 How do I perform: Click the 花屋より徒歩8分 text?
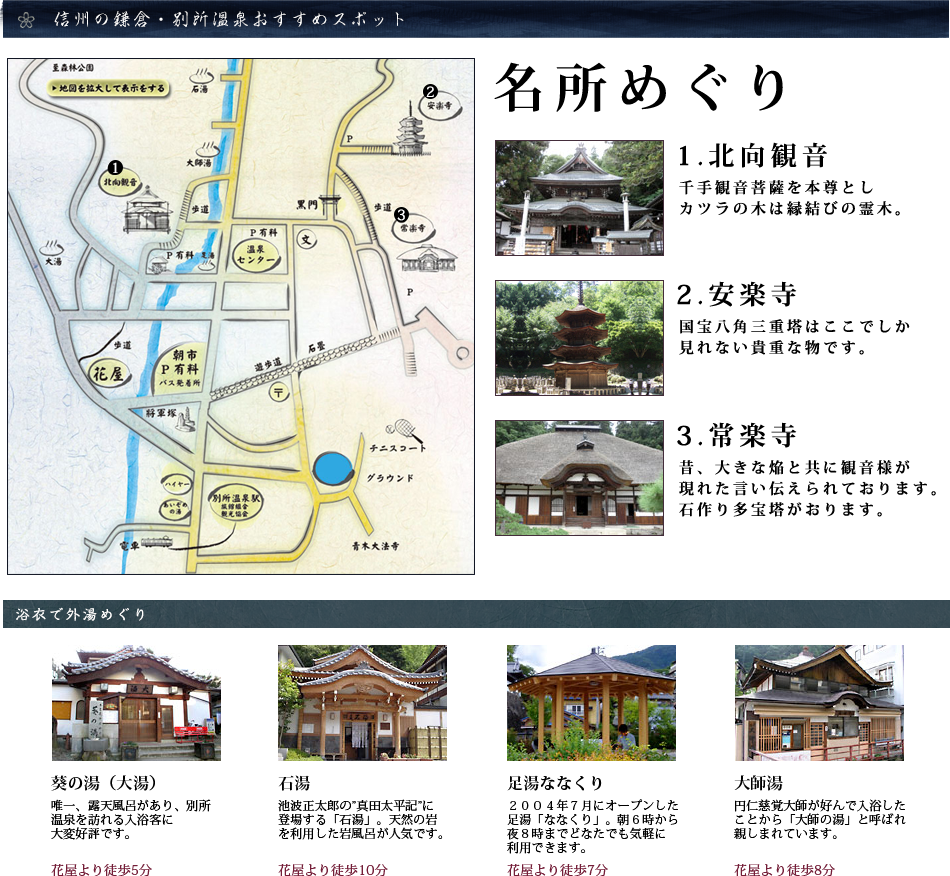(x=785, y=869)
